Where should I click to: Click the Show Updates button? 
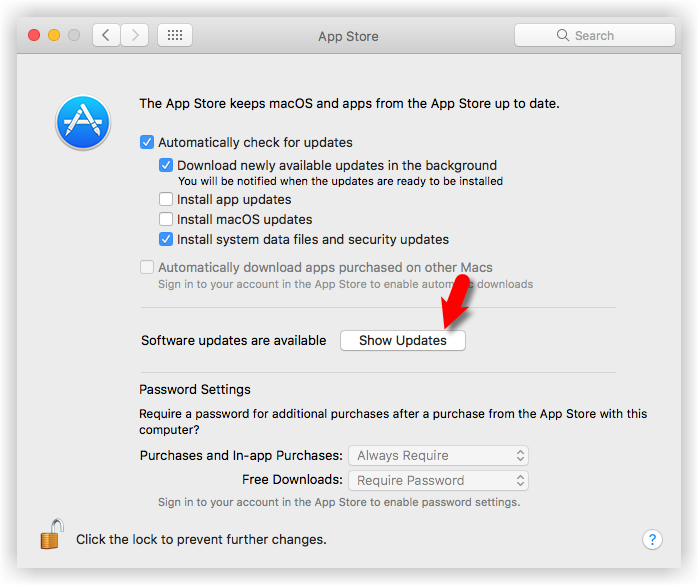tap(403, 340)
